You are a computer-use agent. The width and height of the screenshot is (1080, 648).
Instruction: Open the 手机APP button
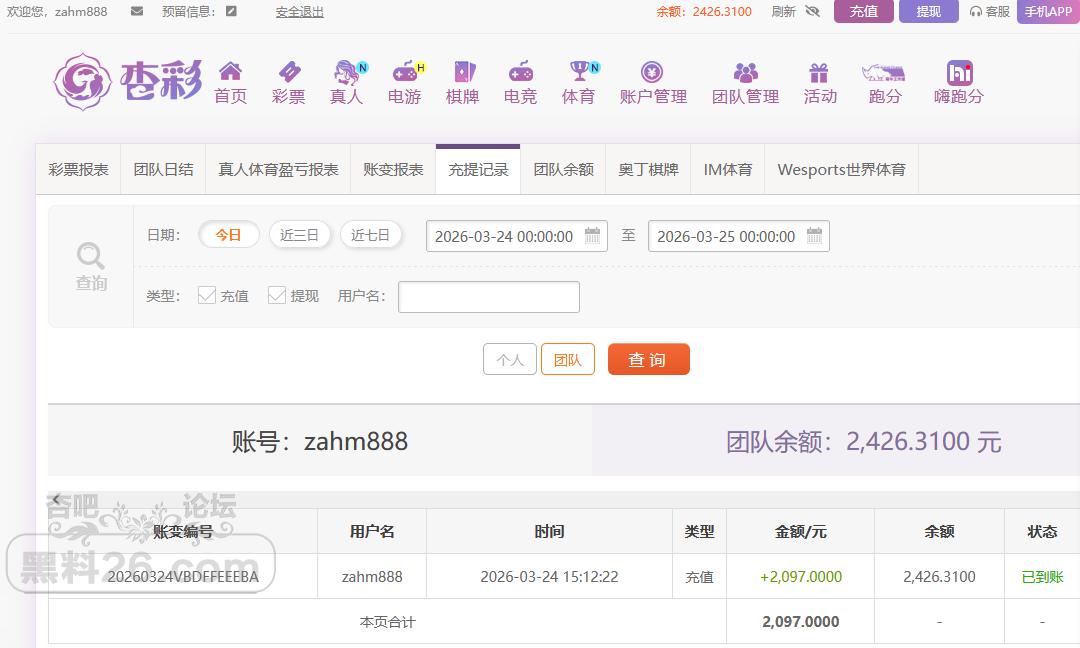(1048, 11)
